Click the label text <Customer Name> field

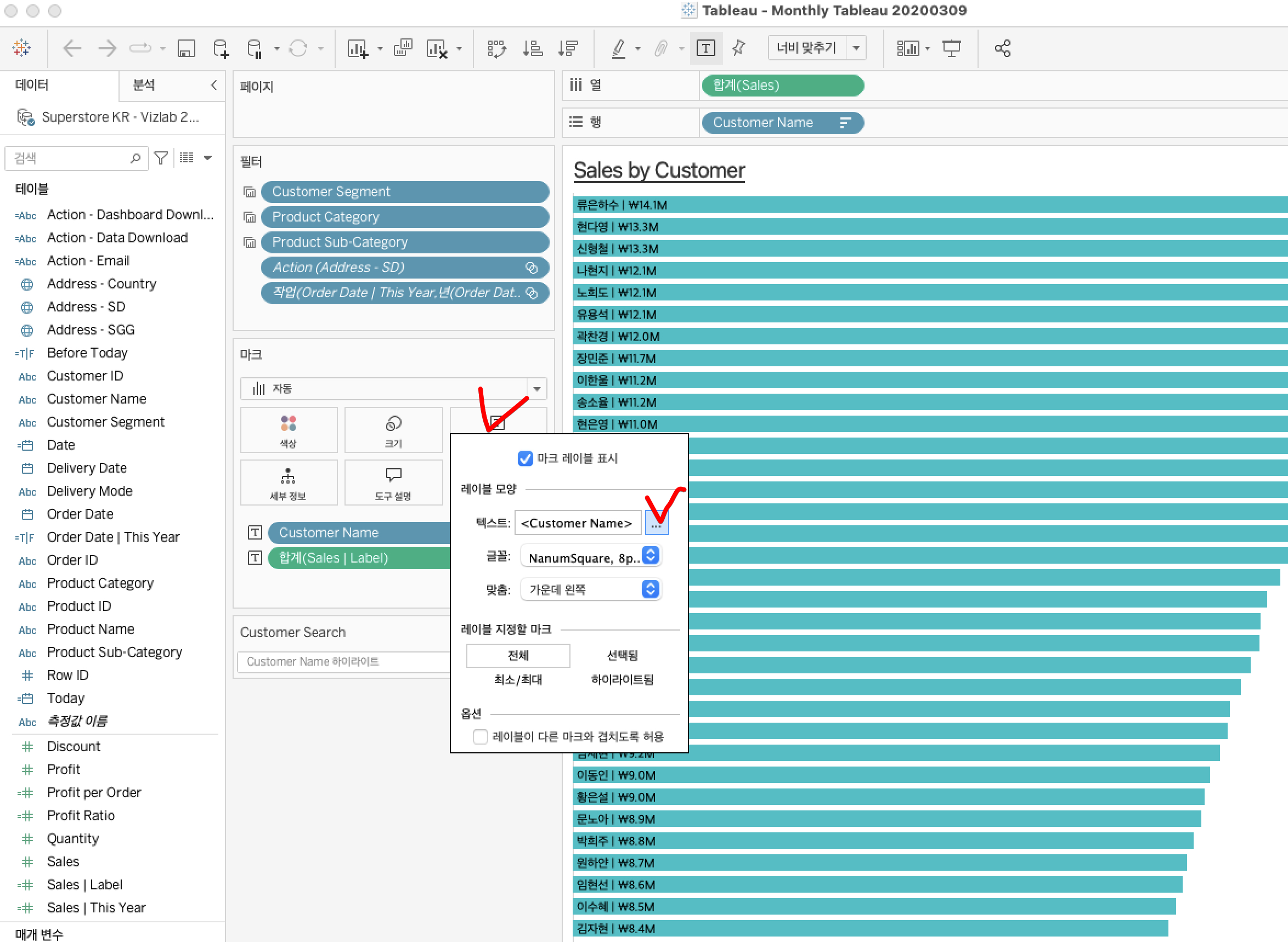click(577, 523)
